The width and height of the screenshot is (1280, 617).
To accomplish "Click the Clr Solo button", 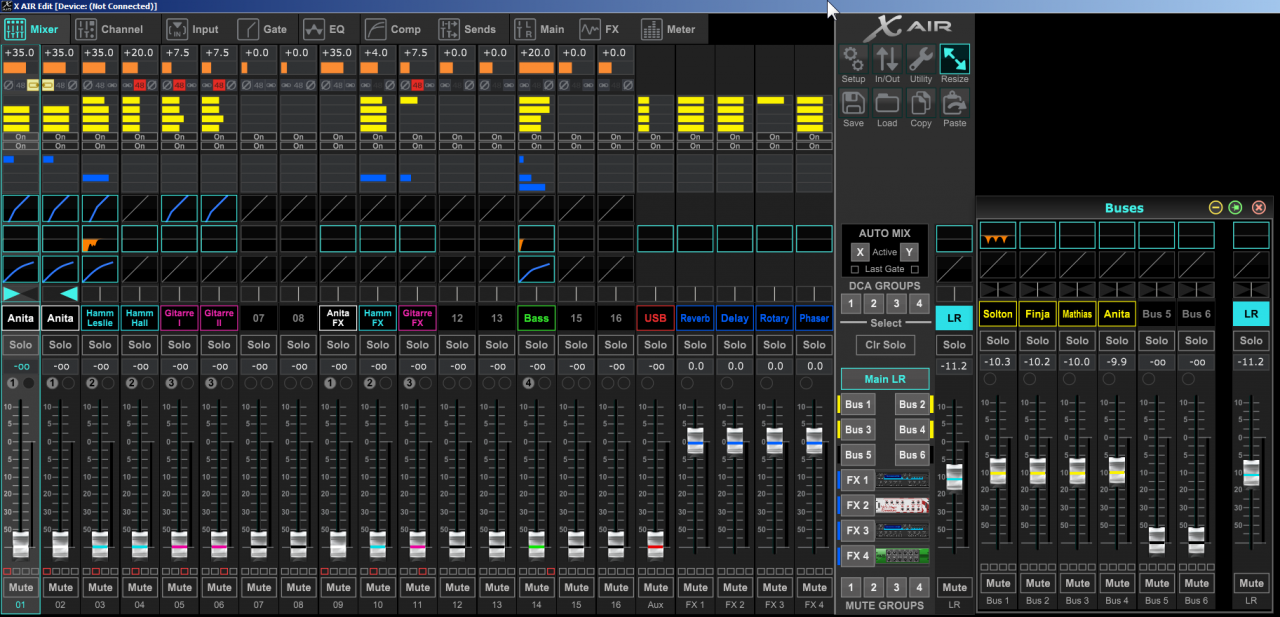I will [884, 345].
